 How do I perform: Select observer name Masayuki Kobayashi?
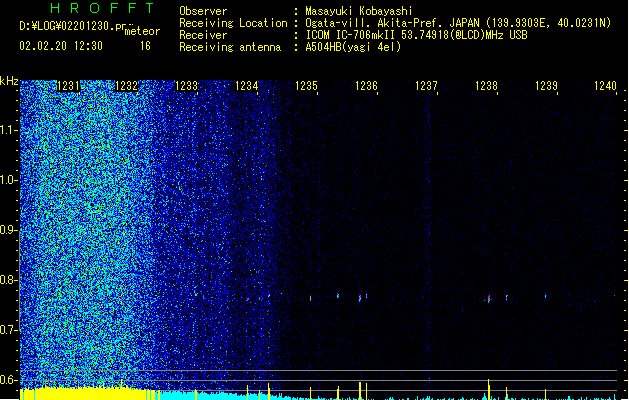[359, 11]
